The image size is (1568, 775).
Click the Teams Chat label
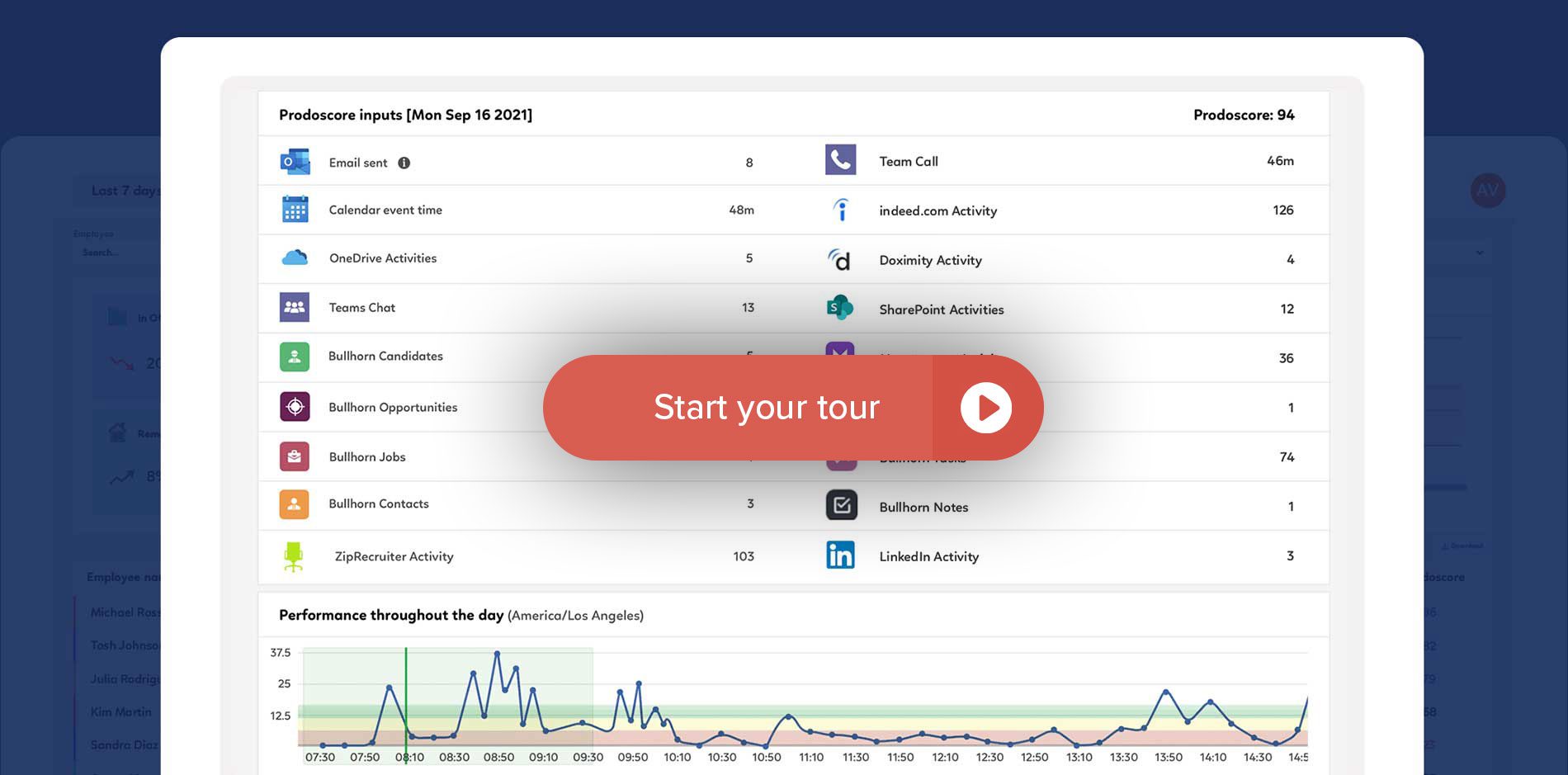(x=361, y=307)
